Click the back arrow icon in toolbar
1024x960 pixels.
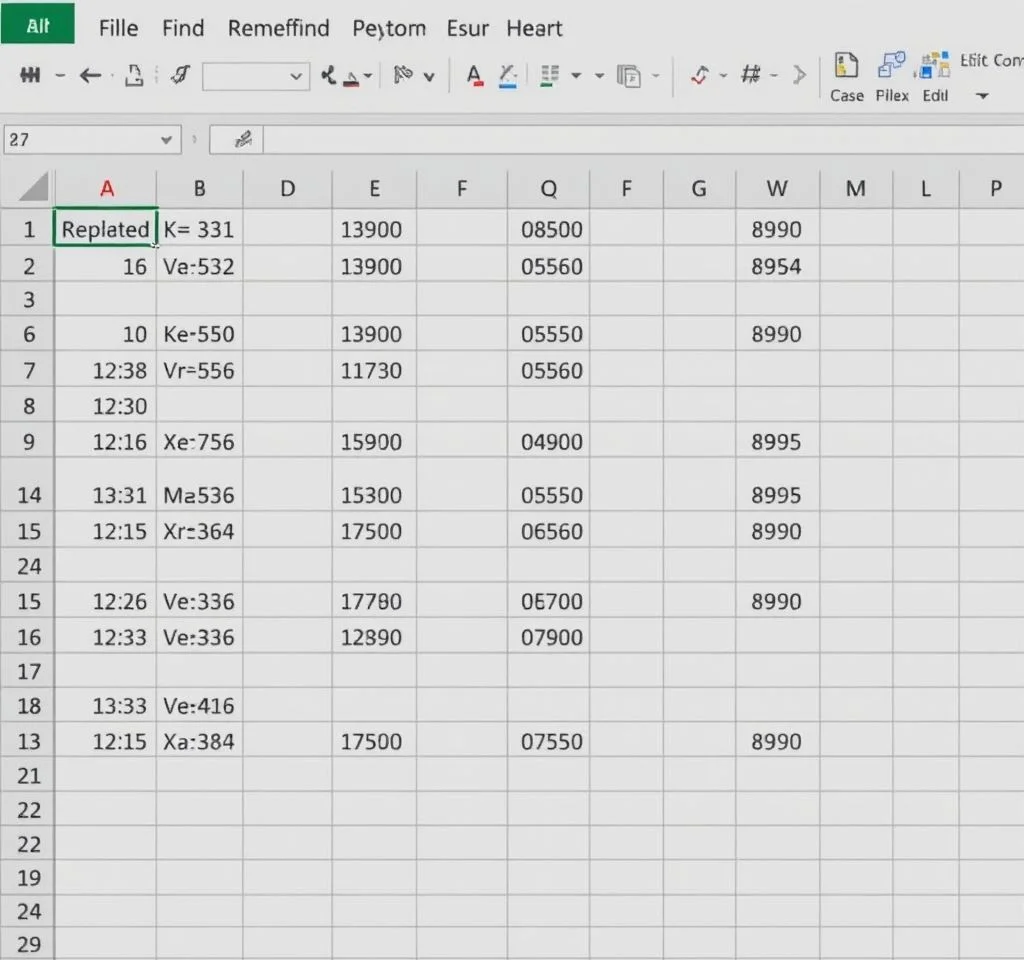tap(90, 75)
